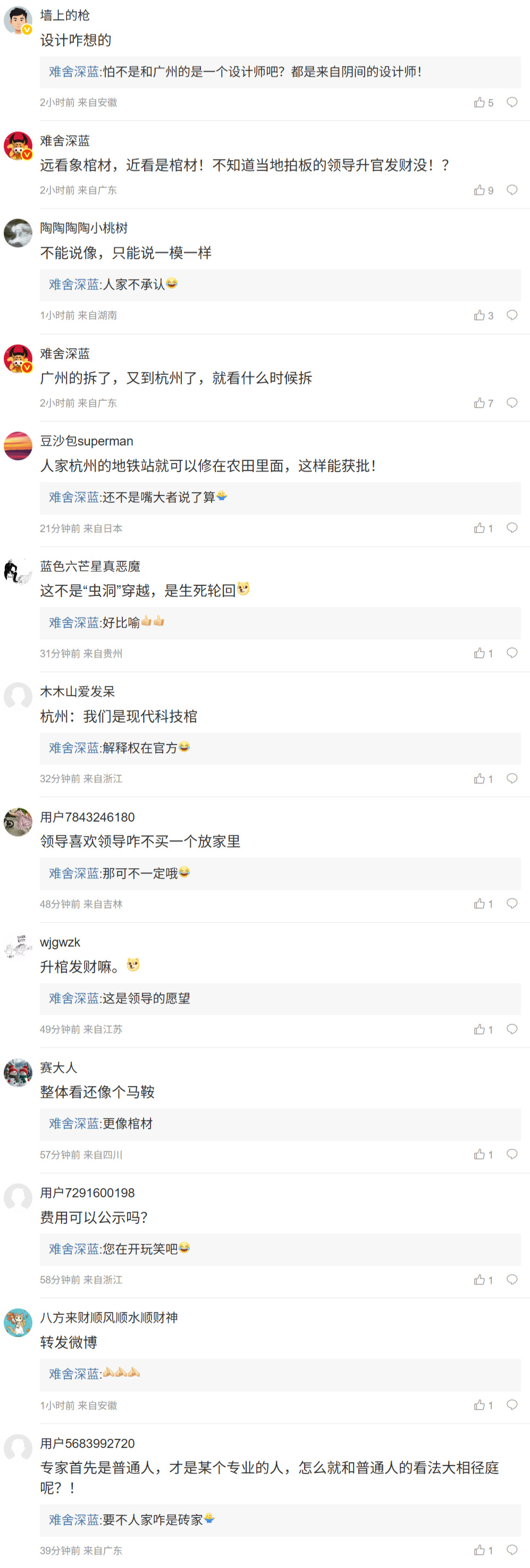530x1568 pixels.
Task: Like the comment with 9 likes
Action: coord(479,190)
